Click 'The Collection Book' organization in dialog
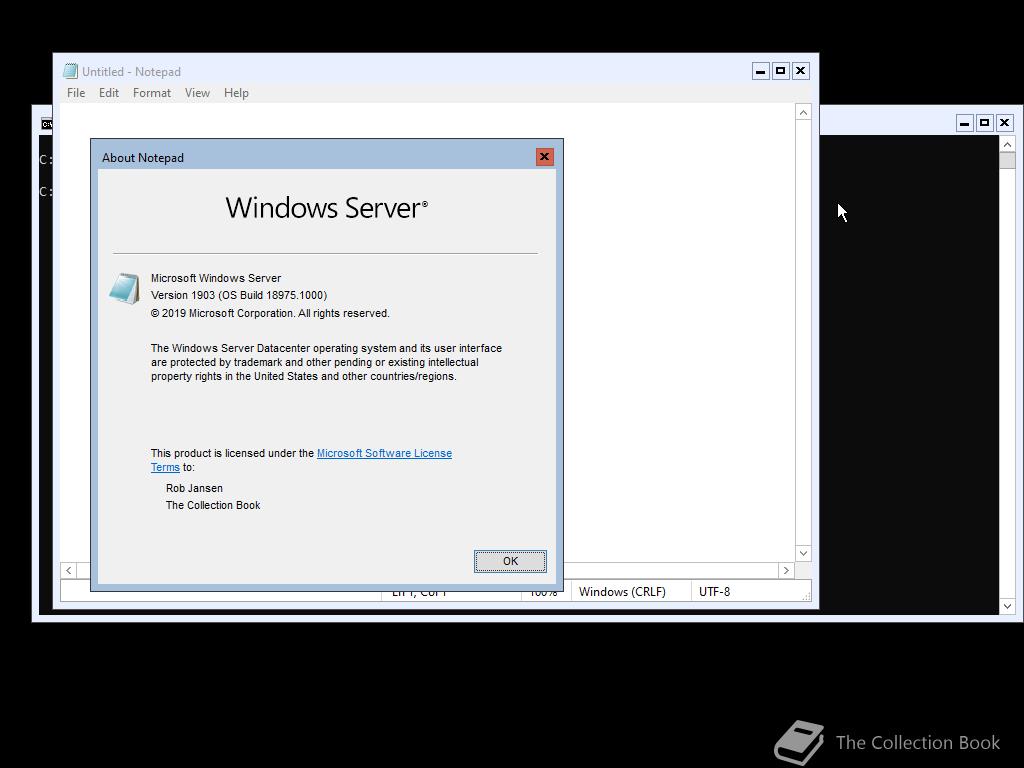Screen dimensions: 1024x768 click(x=213, y=505)
